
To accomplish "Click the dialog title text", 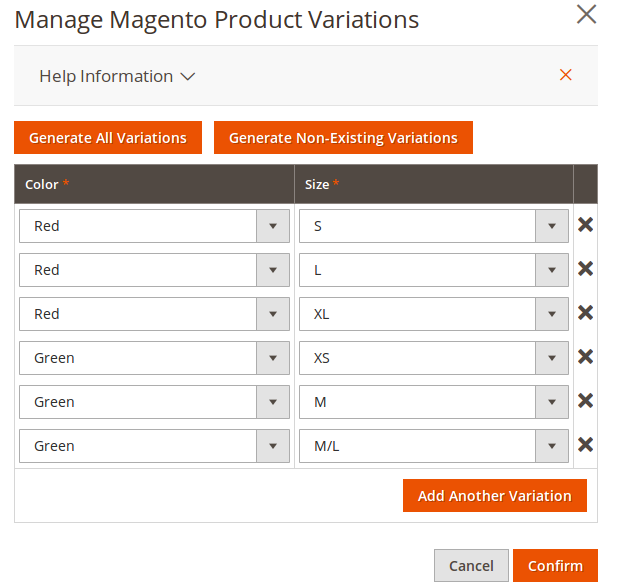I will point(217,20).
